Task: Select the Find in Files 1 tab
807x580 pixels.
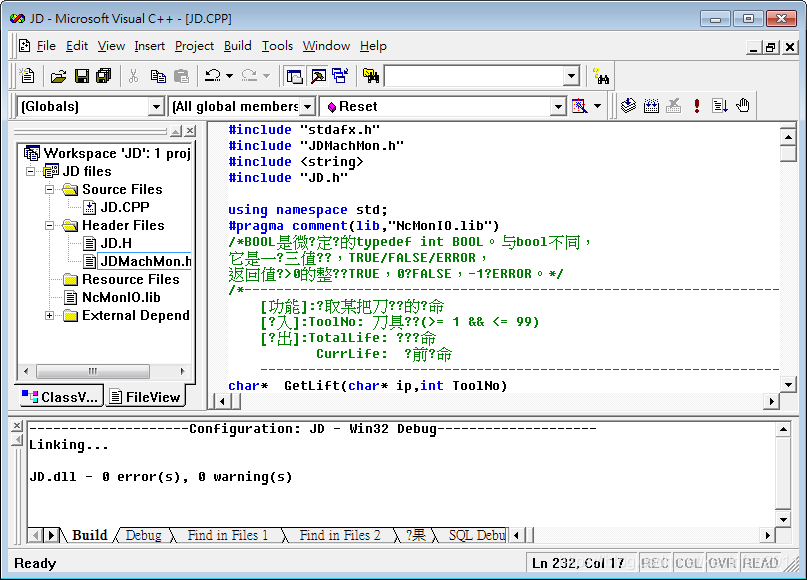Action: tap(227, 535)
